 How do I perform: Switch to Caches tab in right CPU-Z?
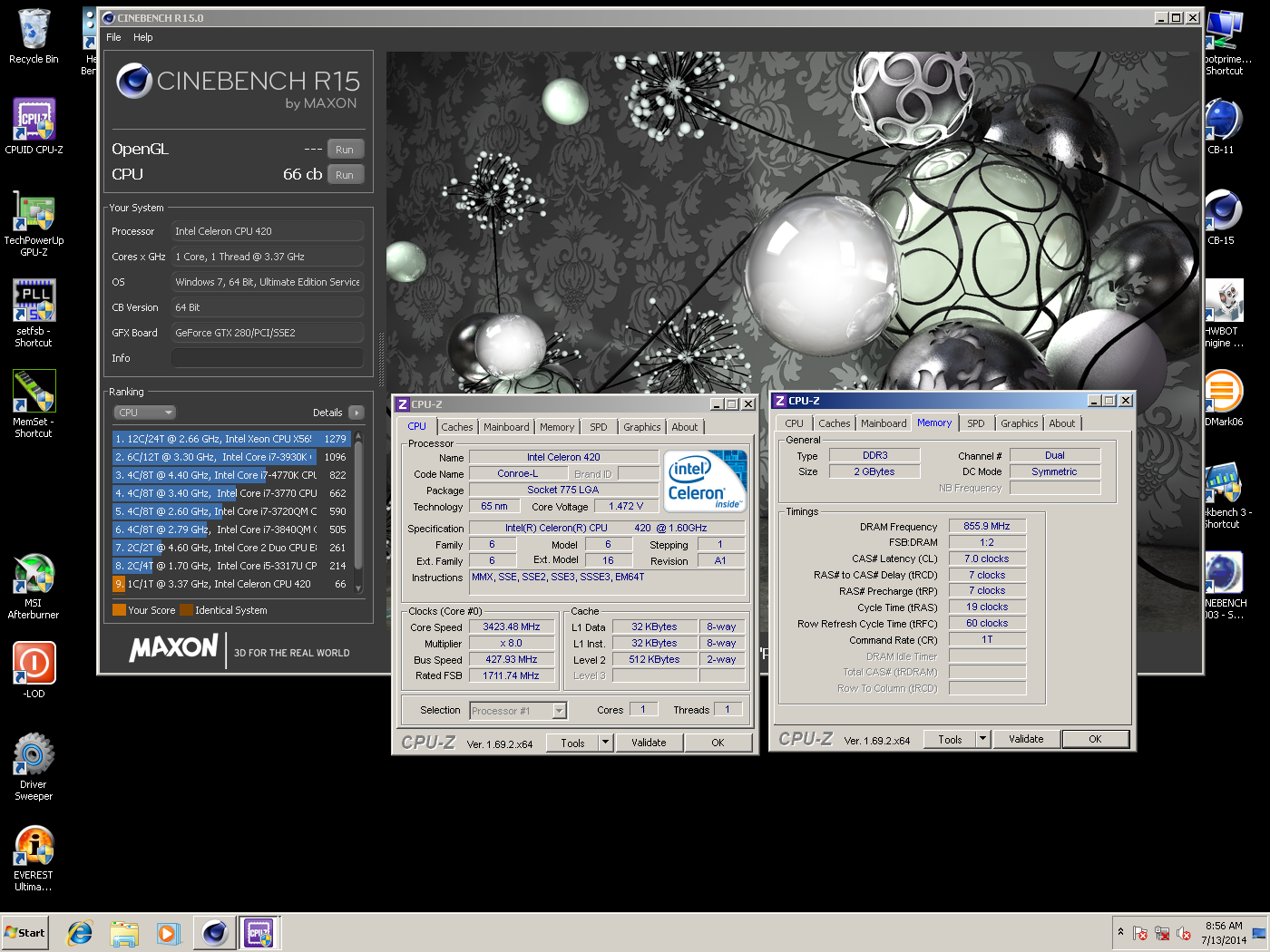(x=835, y=423)
